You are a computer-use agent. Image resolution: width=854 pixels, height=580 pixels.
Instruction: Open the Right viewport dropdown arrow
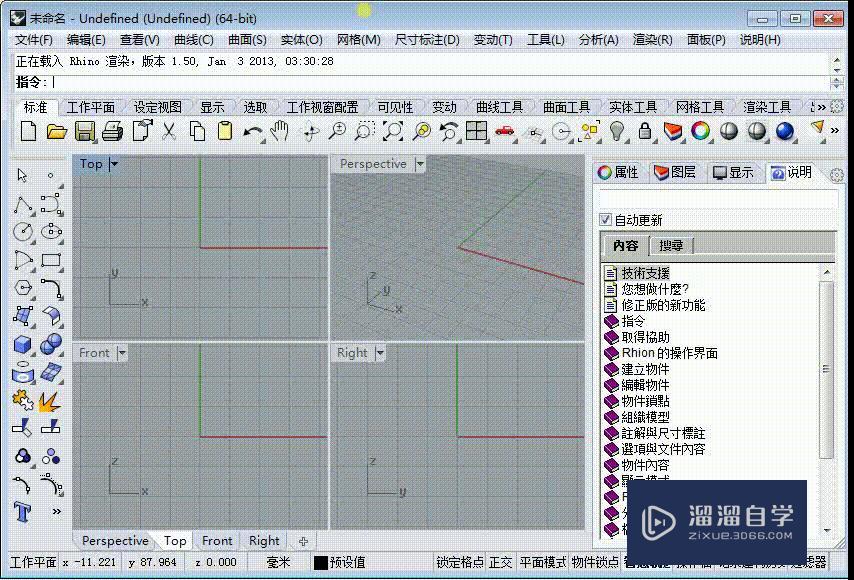click(x=380, y=353)
